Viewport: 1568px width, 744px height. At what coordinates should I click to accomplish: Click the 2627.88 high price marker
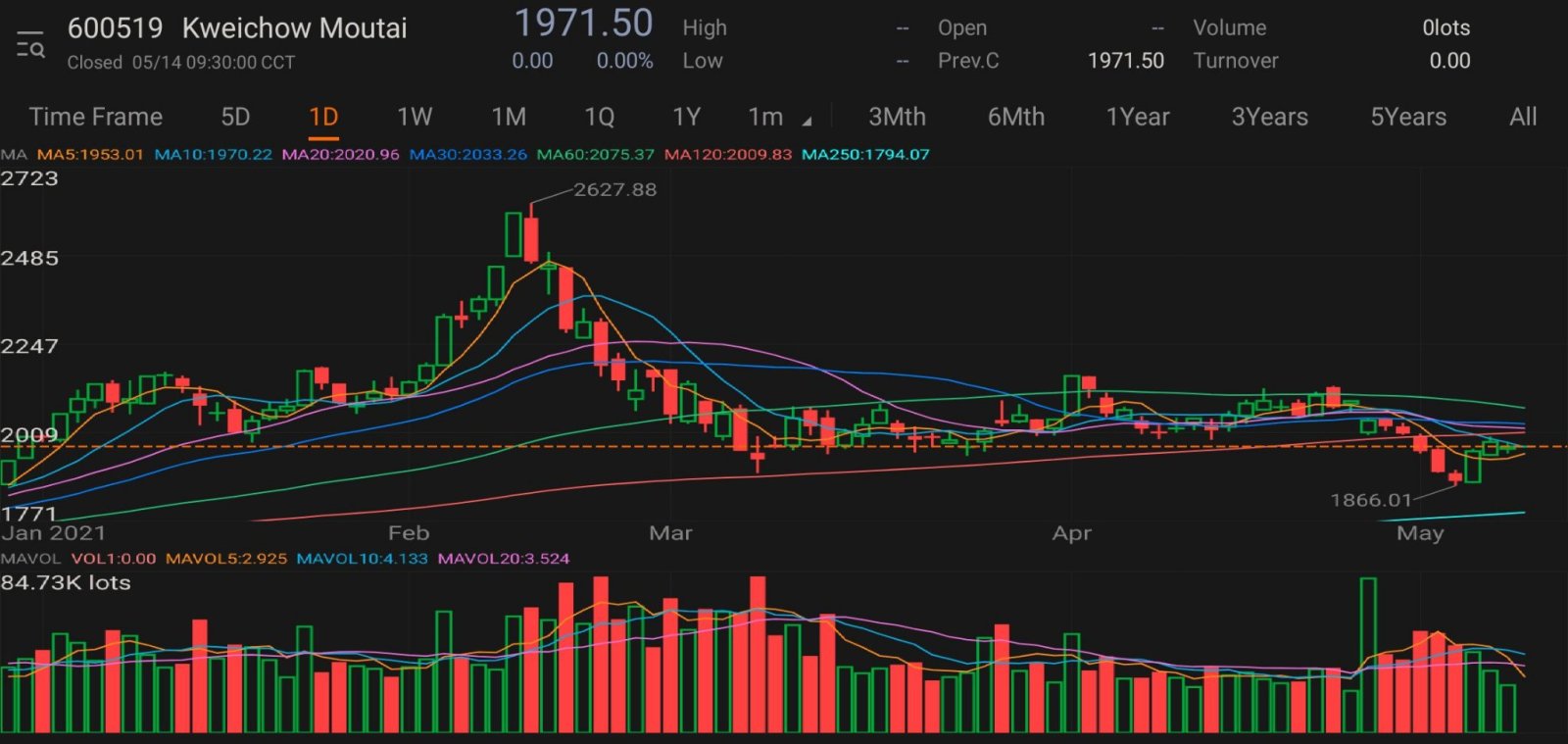(614, 190)
